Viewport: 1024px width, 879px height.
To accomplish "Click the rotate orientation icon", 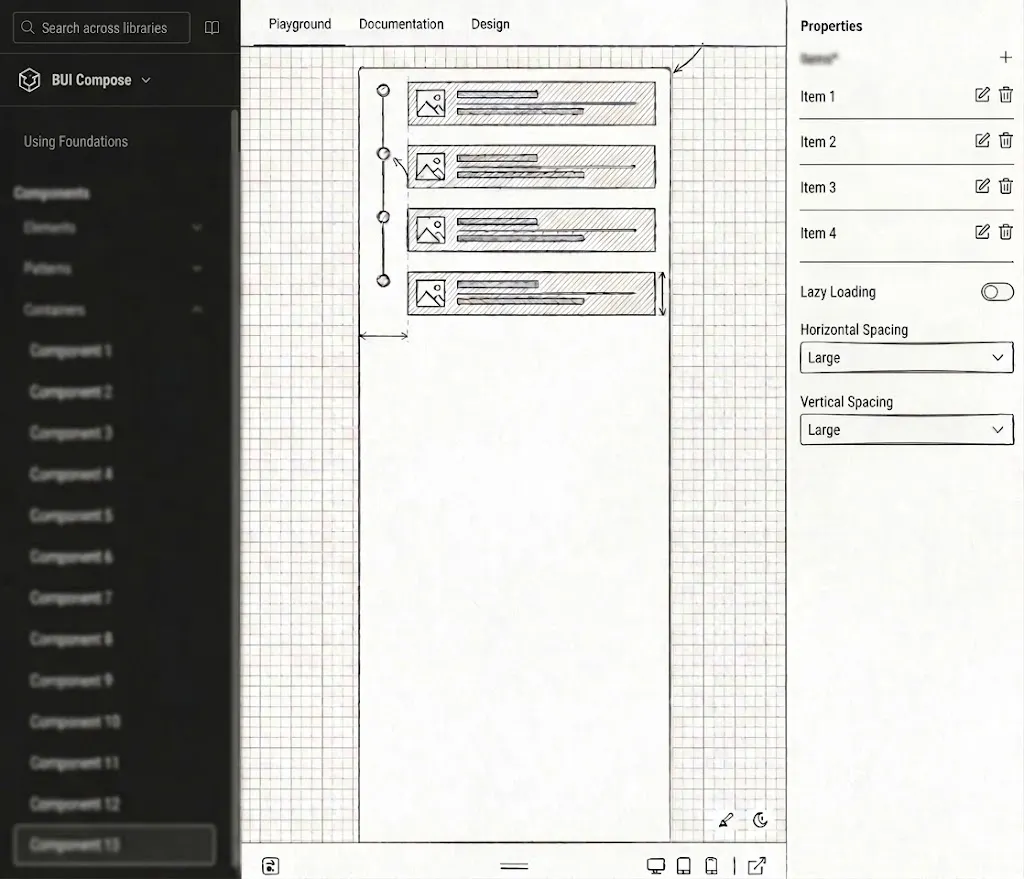I will point(270,866).
